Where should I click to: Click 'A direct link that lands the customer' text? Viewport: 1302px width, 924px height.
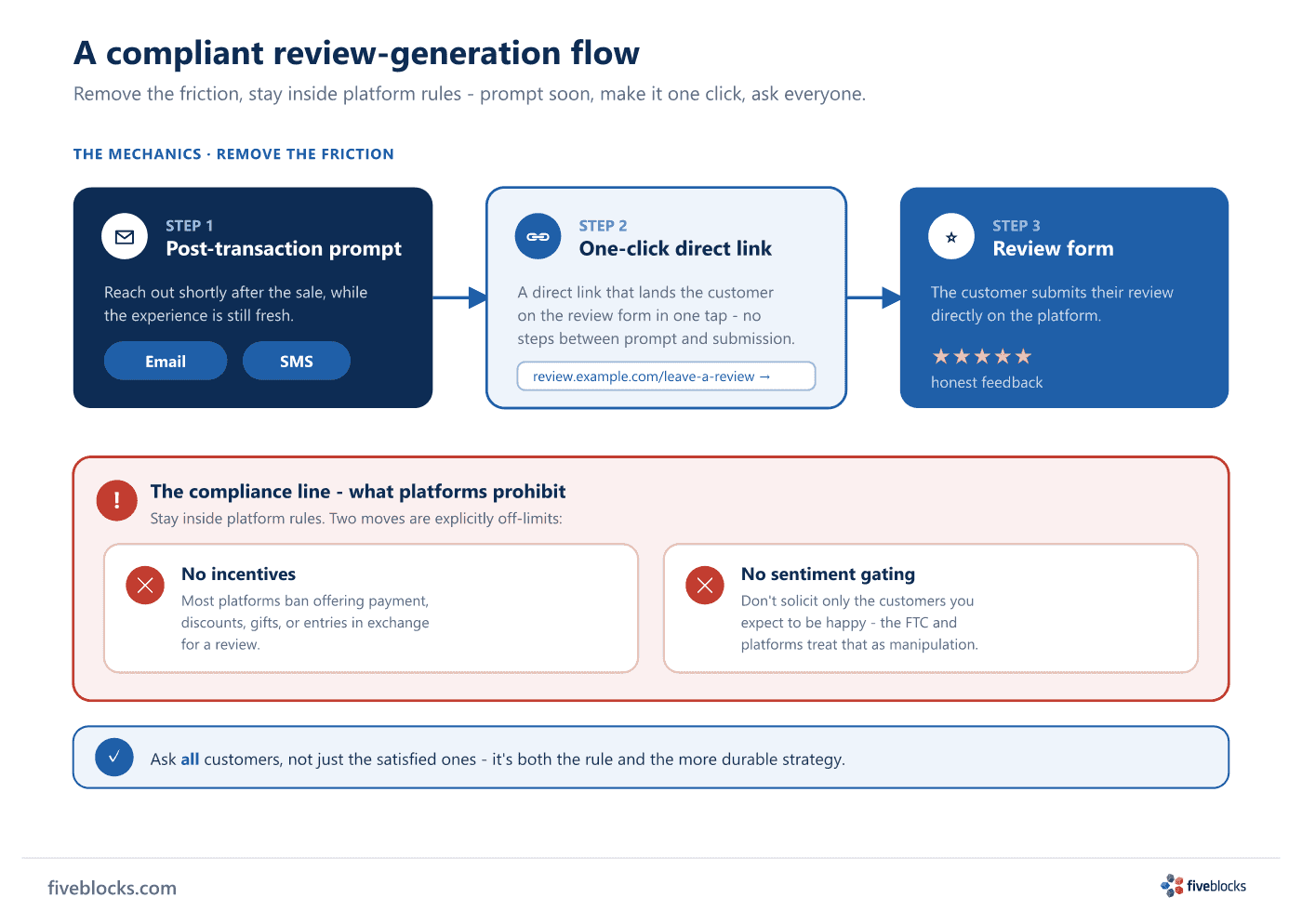pos(656,315)
